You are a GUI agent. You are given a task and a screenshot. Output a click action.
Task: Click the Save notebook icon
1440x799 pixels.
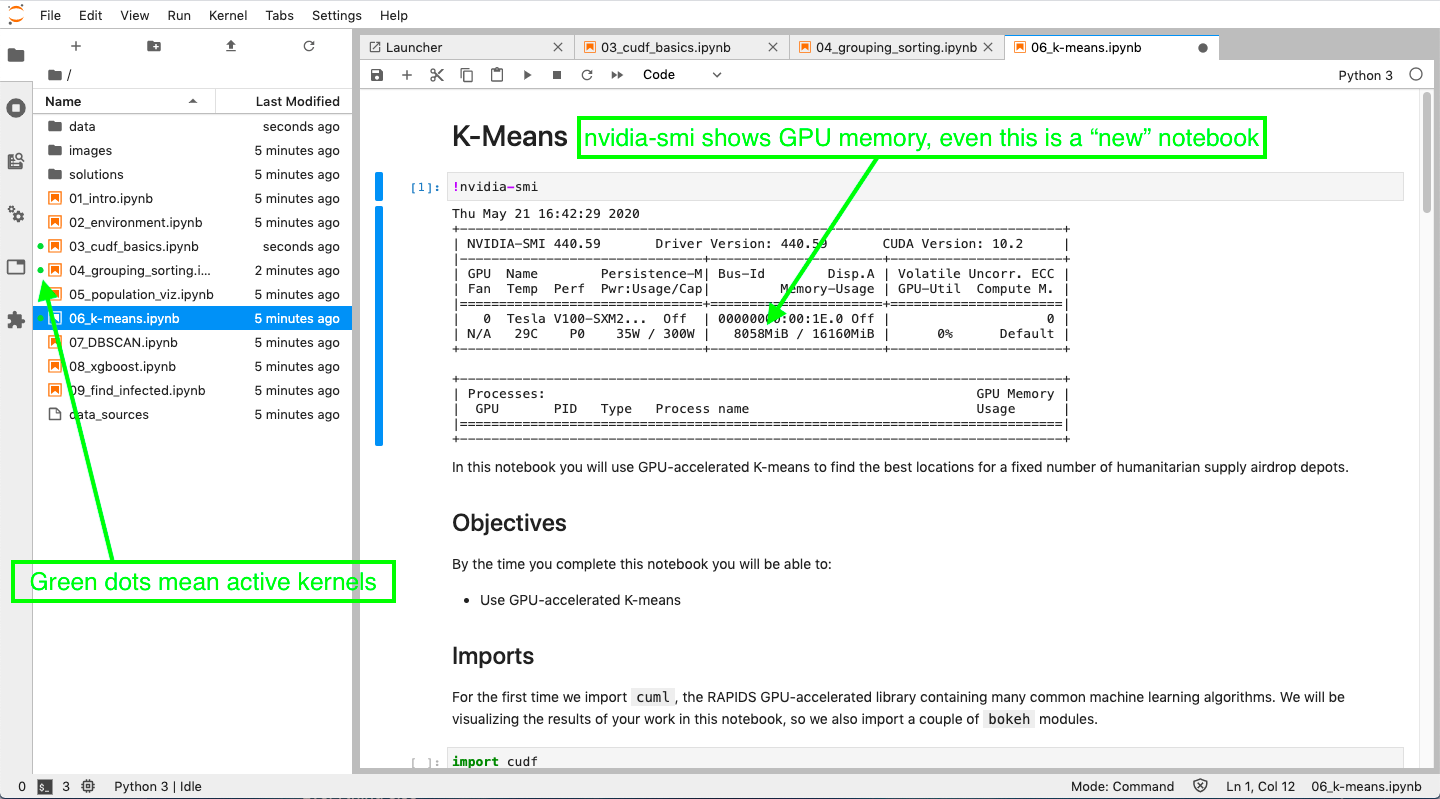pos(377,75)
